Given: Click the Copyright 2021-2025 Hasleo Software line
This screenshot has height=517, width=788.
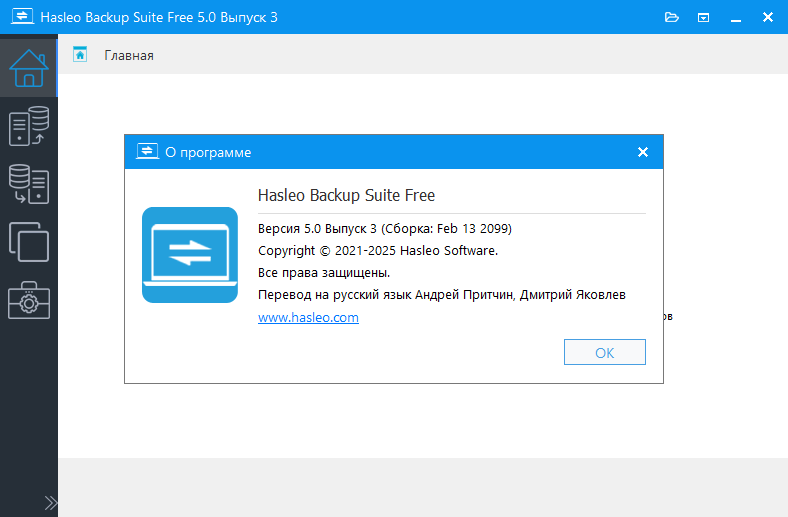Looking at the screenshot, I should 378,250.
